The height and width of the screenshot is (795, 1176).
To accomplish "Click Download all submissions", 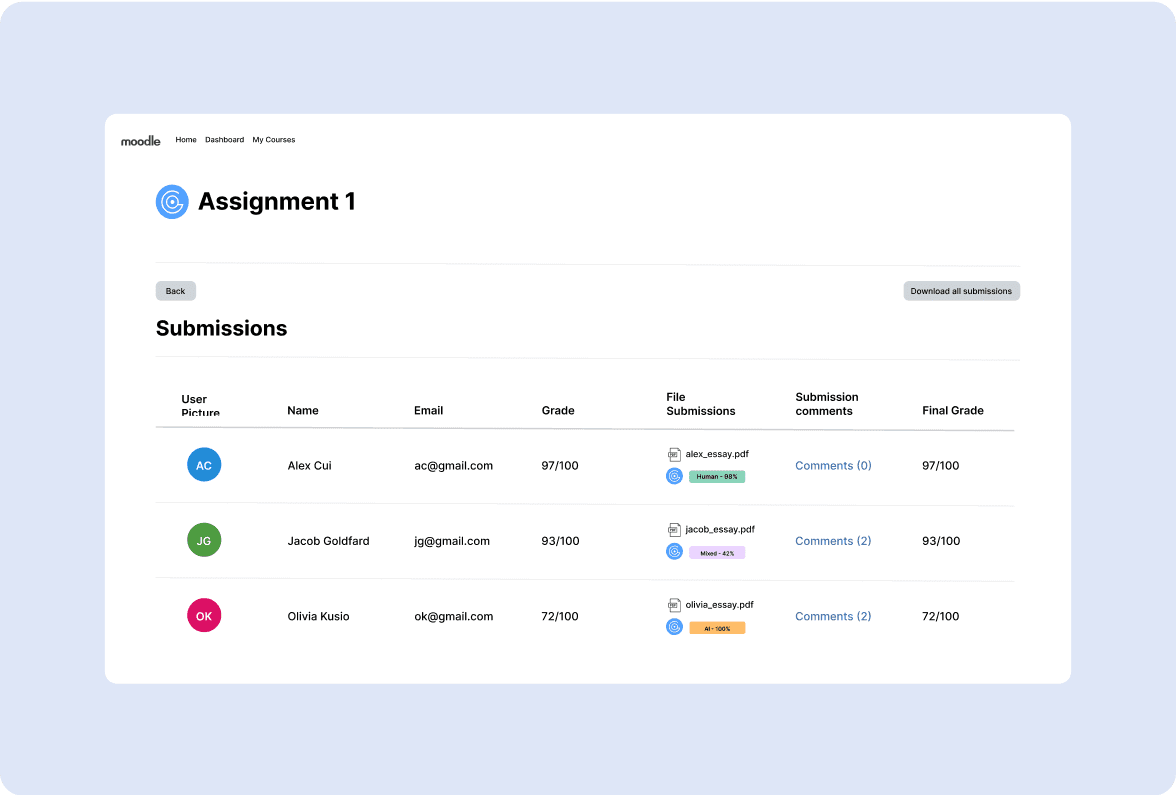I will [960, 290].
